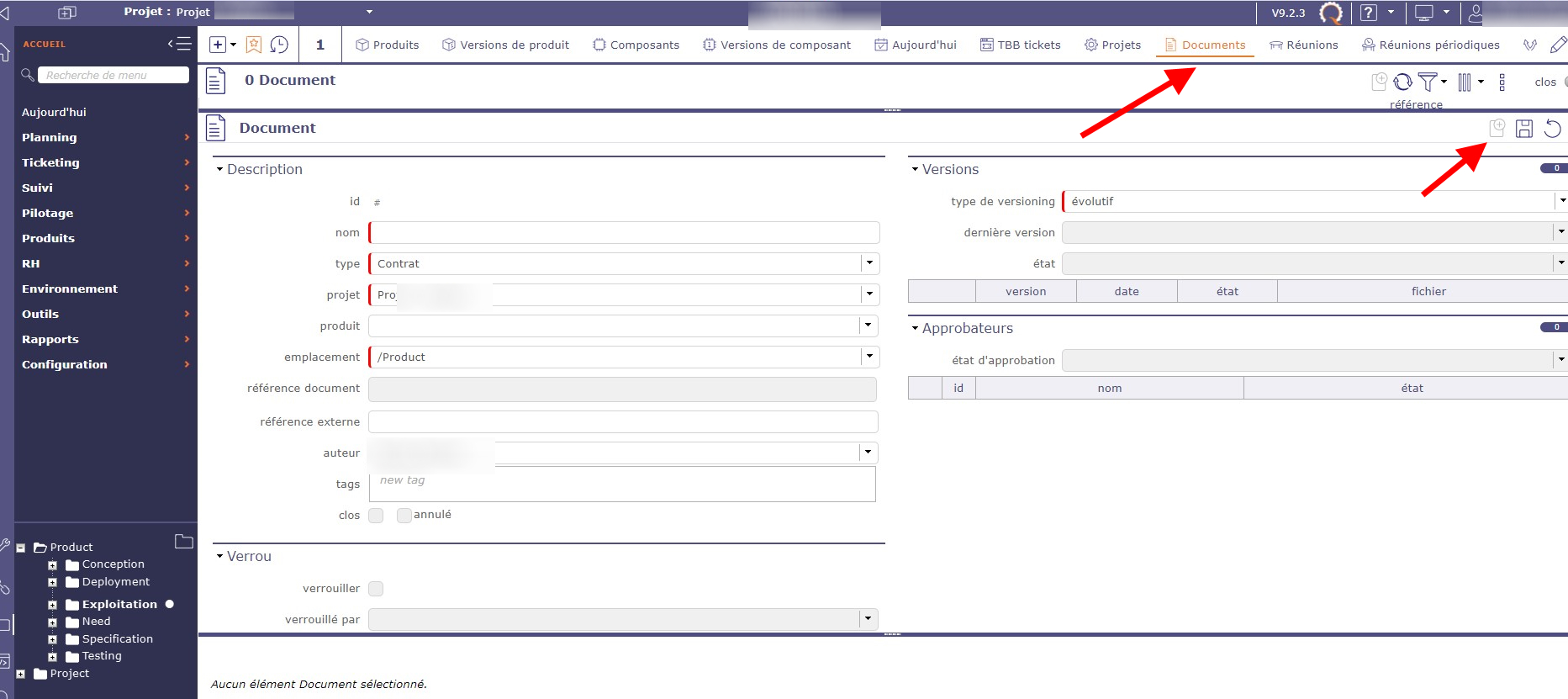Open the 'emplacement' dropdown showing /Product

[869, 357]
